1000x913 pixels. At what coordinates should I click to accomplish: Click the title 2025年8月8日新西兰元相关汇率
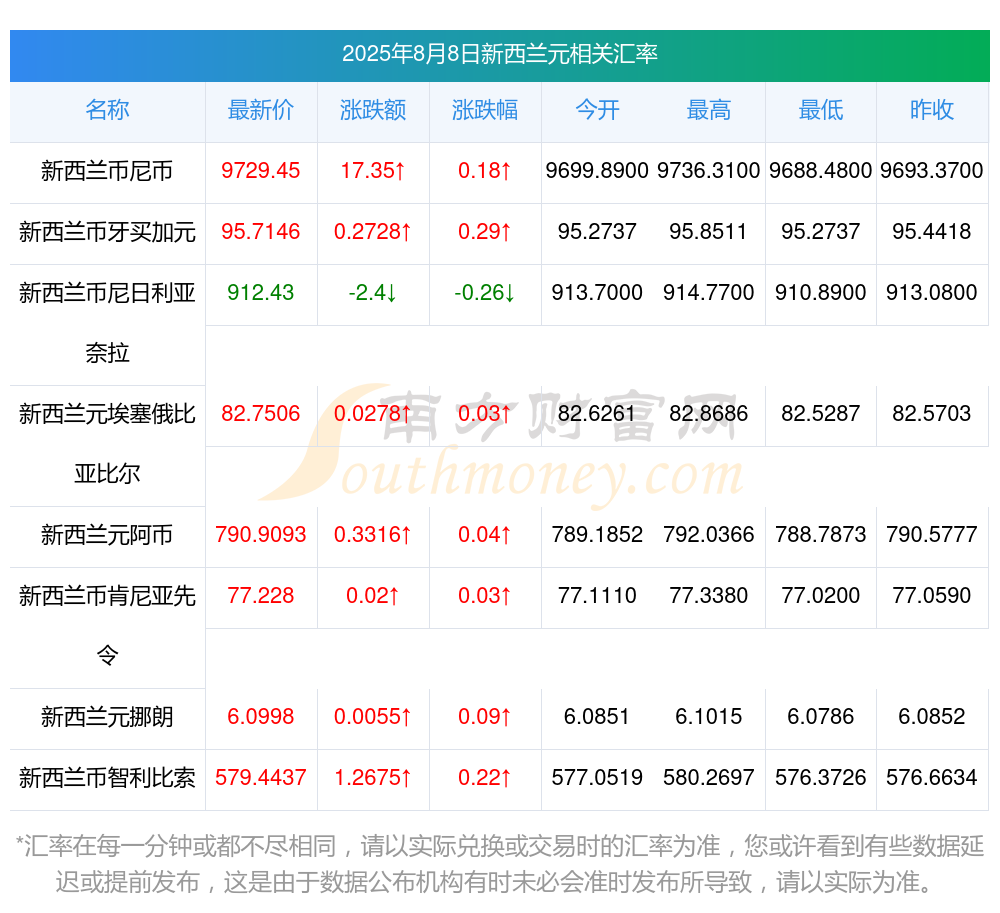coord(499,54)
